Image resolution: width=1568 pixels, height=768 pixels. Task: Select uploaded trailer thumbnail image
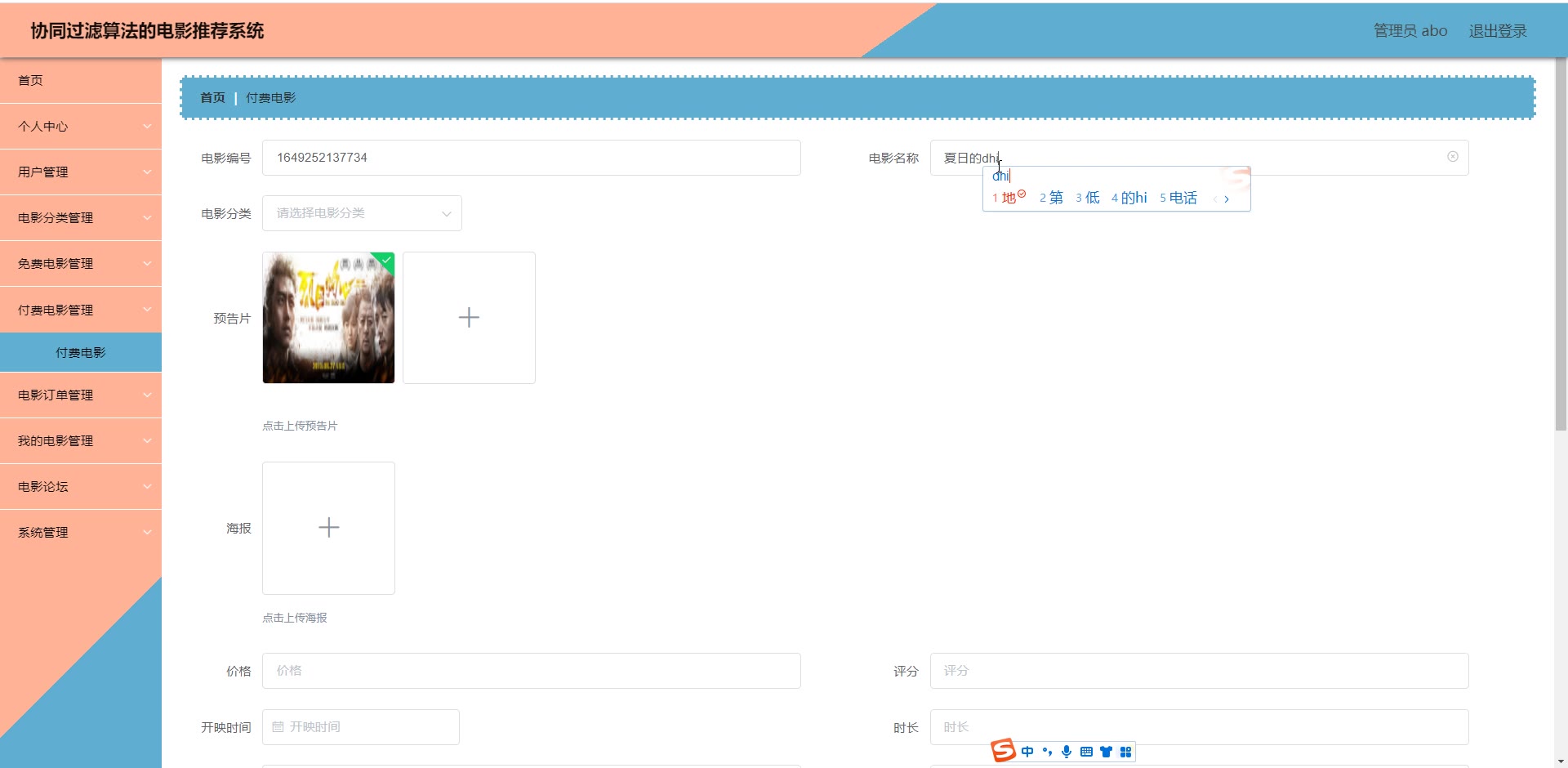[x=328, y=318]
